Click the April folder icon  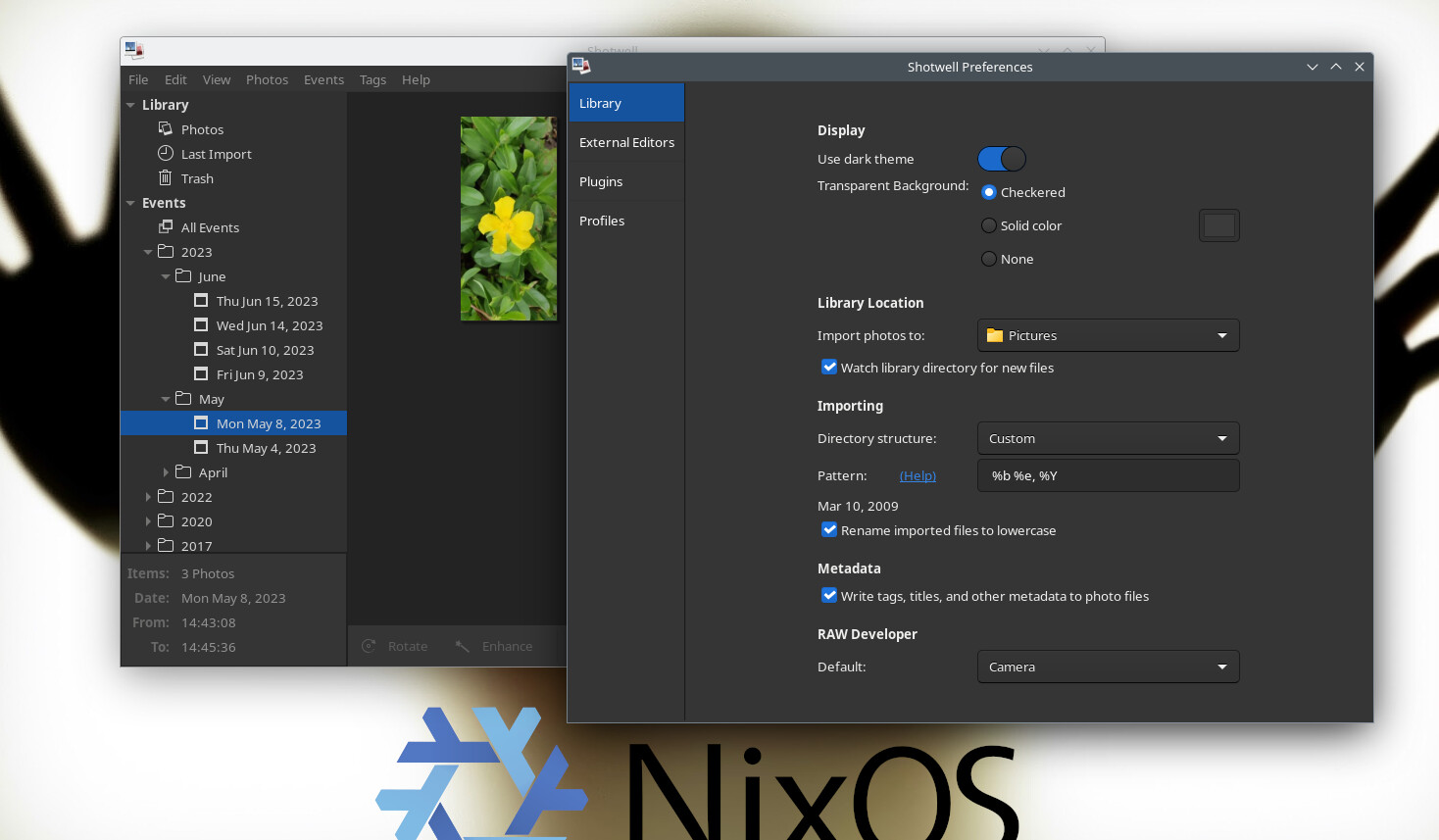click(x=183, y=471)
